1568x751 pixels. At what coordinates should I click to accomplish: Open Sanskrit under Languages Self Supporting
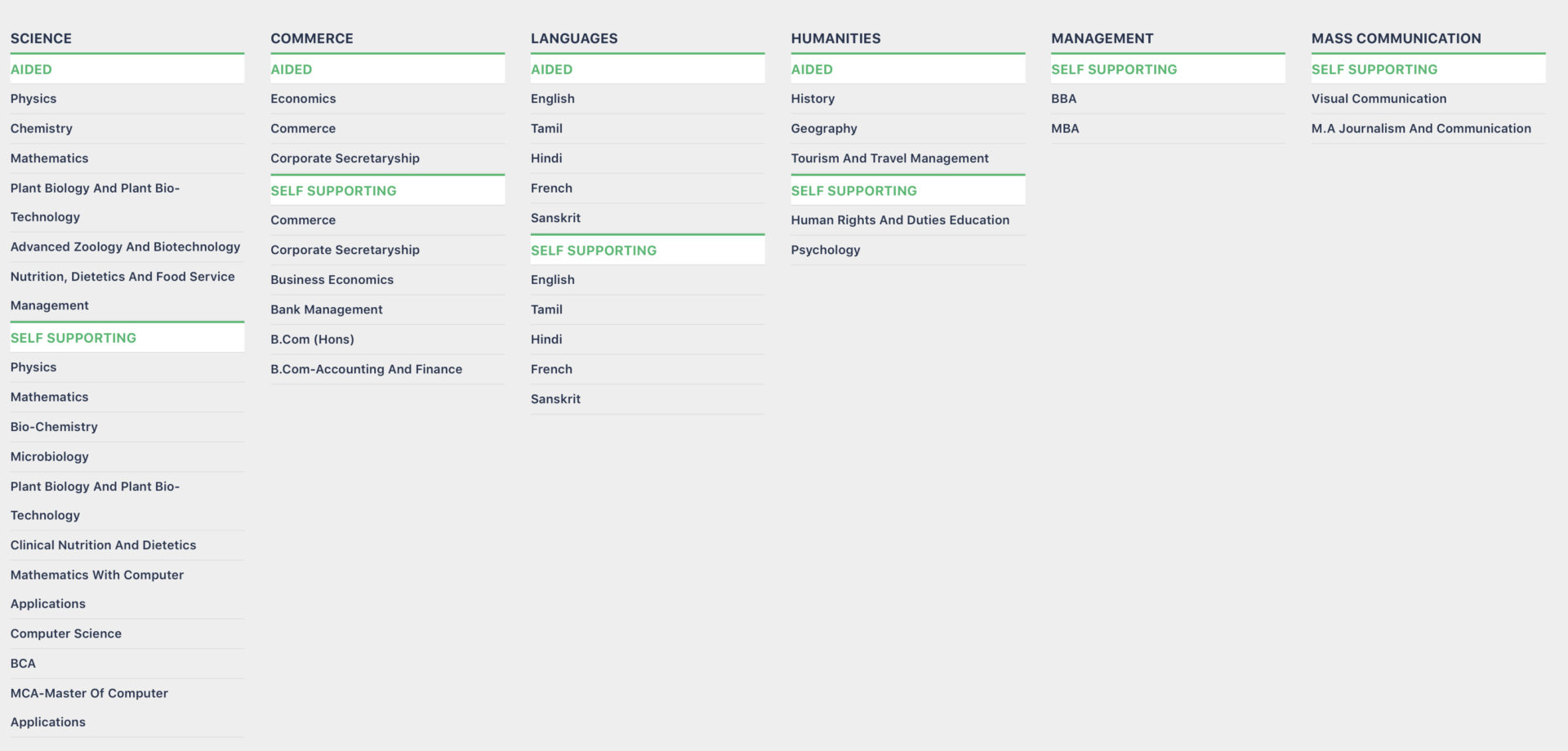click(555, 399)
